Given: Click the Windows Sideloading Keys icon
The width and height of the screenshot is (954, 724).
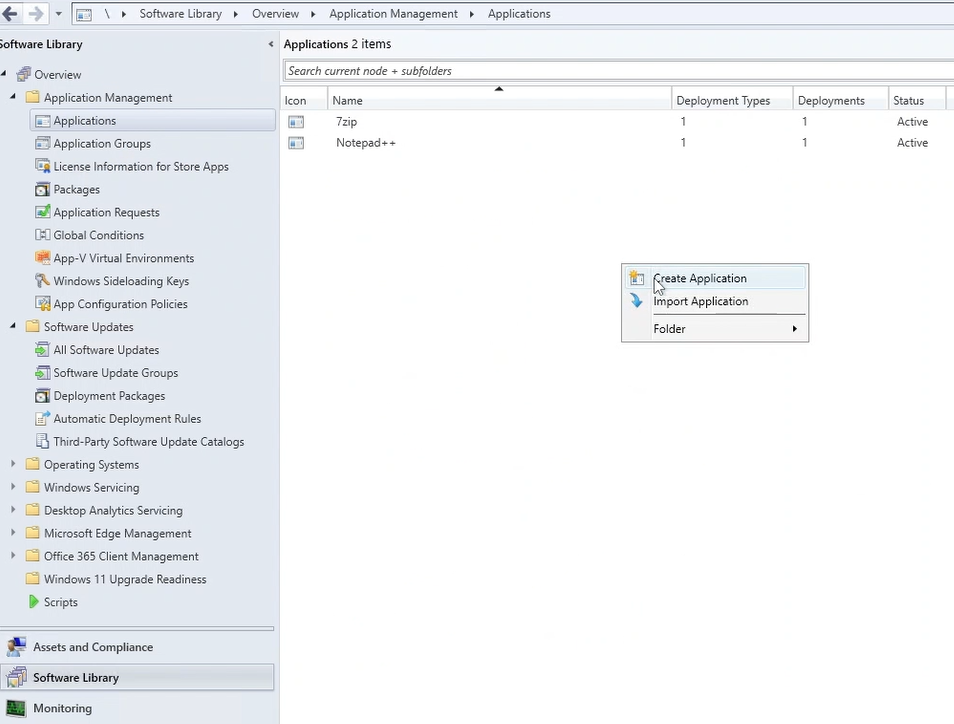Looking at the screenshot, I should click(42, 281).
